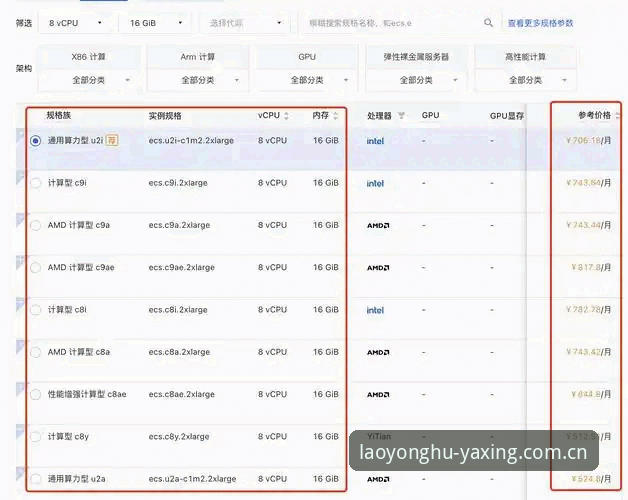The height and width of the screenshot is (500, 628).
Task: Click the GPU显存 column header
Action: (507, 116)
